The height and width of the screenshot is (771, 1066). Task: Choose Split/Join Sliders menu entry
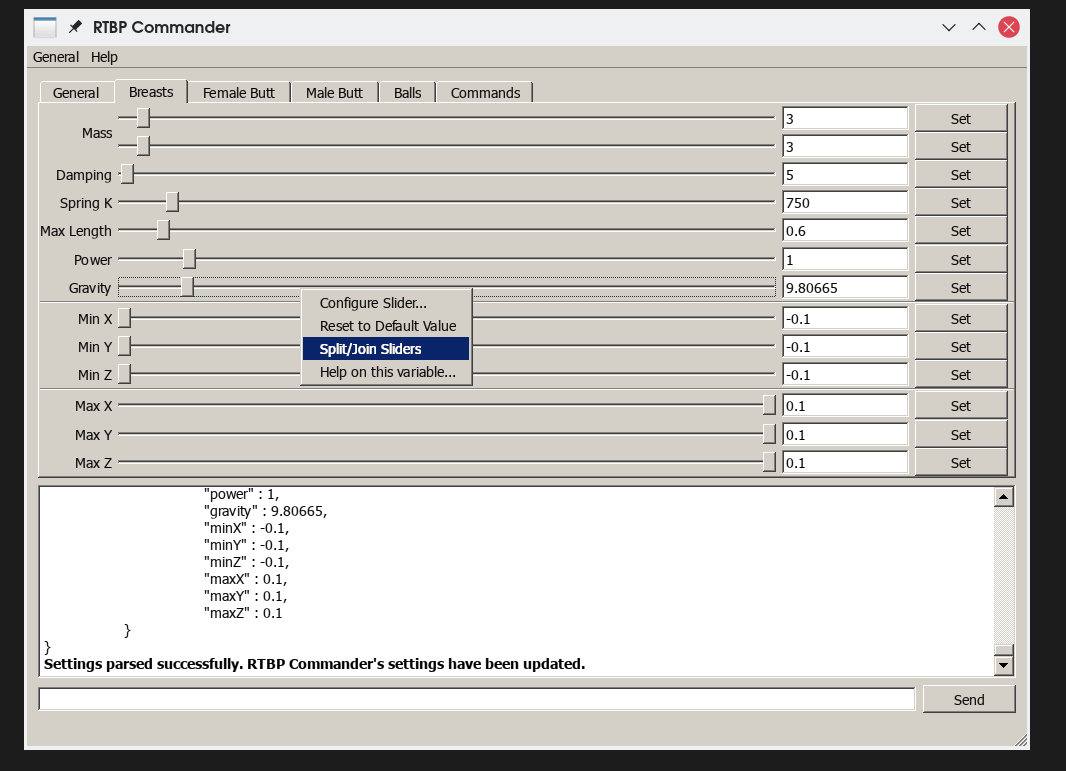point(386,349)
